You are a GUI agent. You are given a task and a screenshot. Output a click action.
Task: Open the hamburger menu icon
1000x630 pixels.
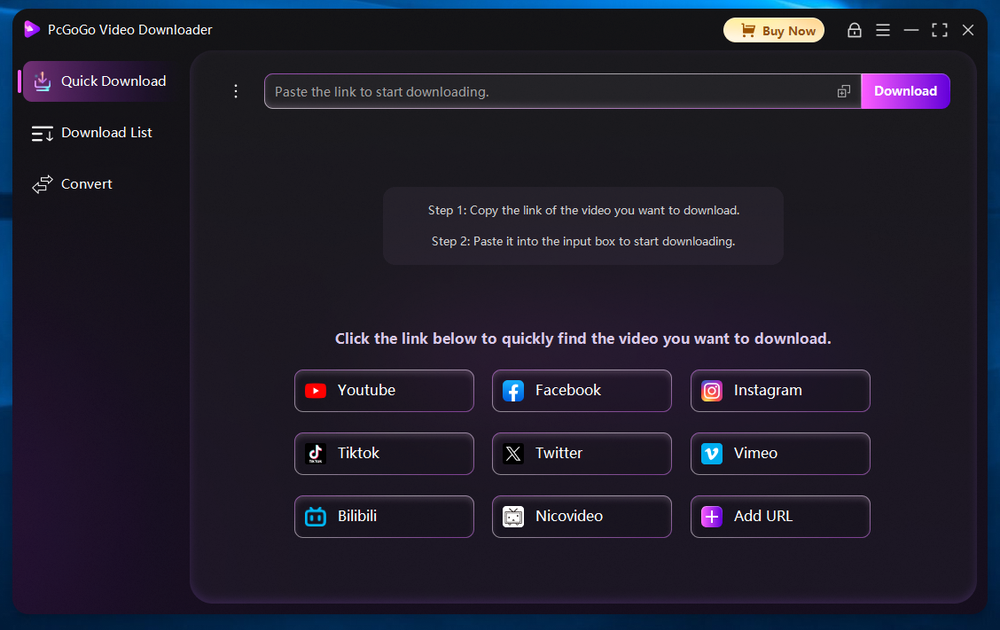click(x=883, y=31)
